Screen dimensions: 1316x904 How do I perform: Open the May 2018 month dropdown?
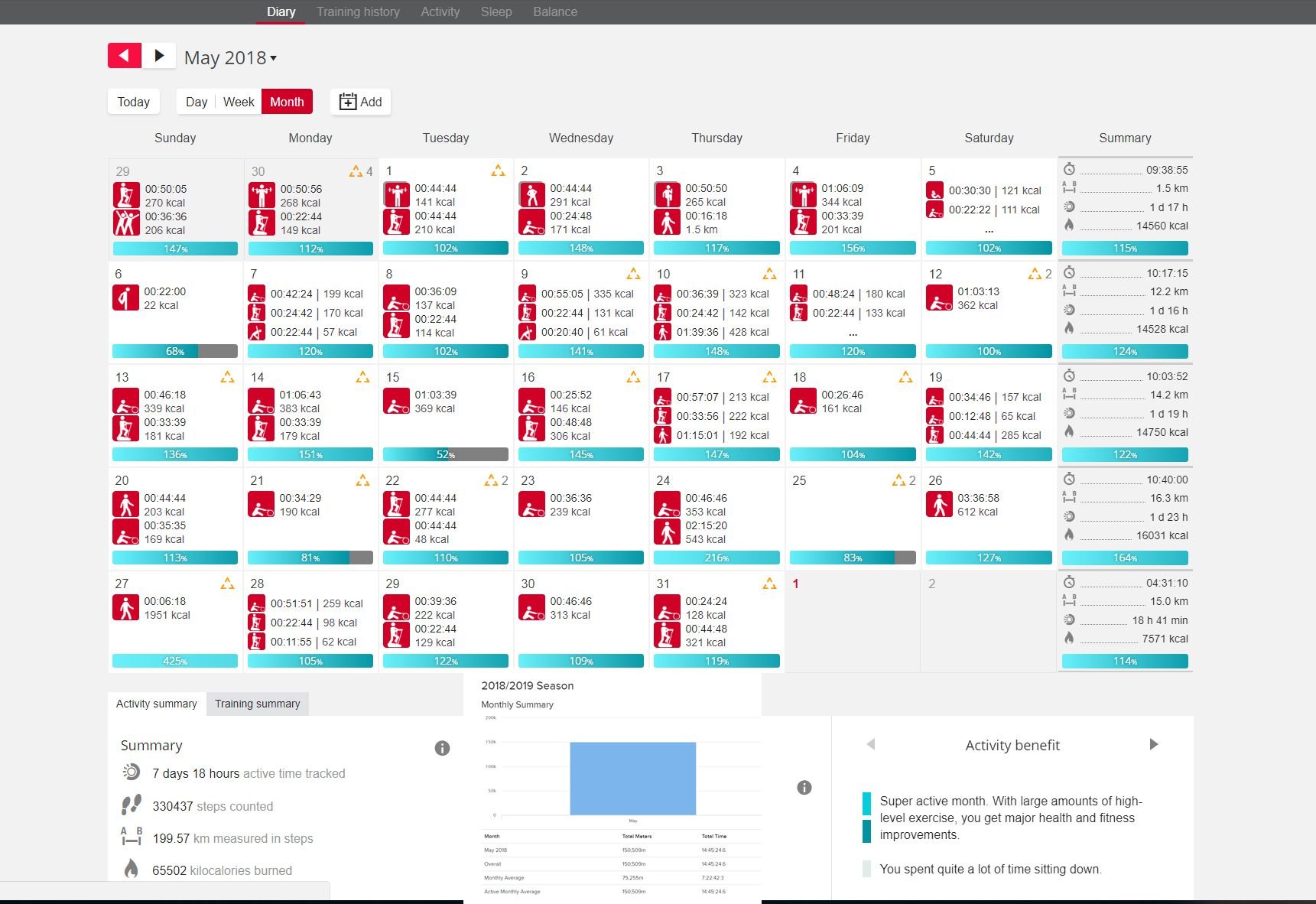[230, 58]
